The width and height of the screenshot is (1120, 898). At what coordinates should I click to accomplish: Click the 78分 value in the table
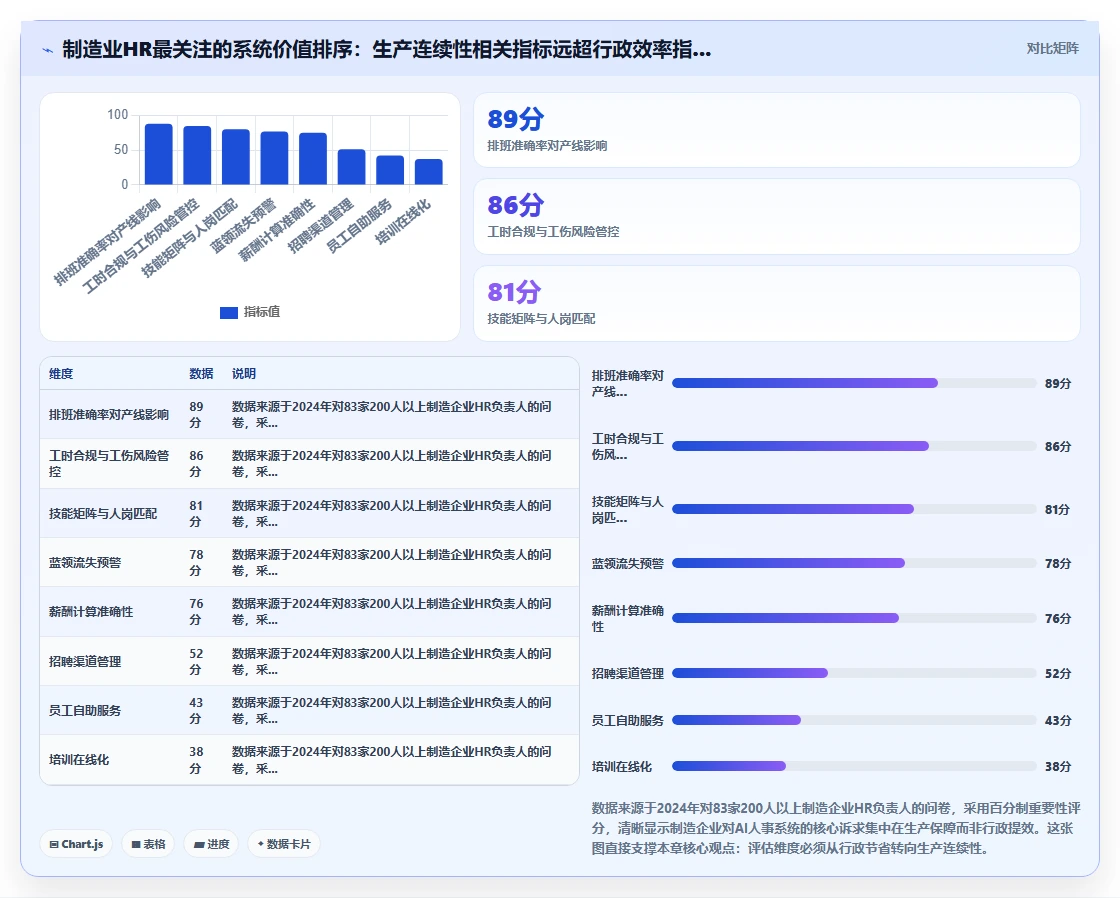[196, 563]
